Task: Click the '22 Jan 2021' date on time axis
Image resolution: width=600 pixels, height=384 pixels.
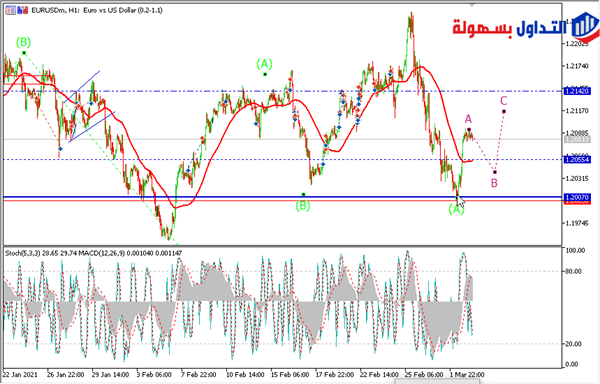Action: 21,374
